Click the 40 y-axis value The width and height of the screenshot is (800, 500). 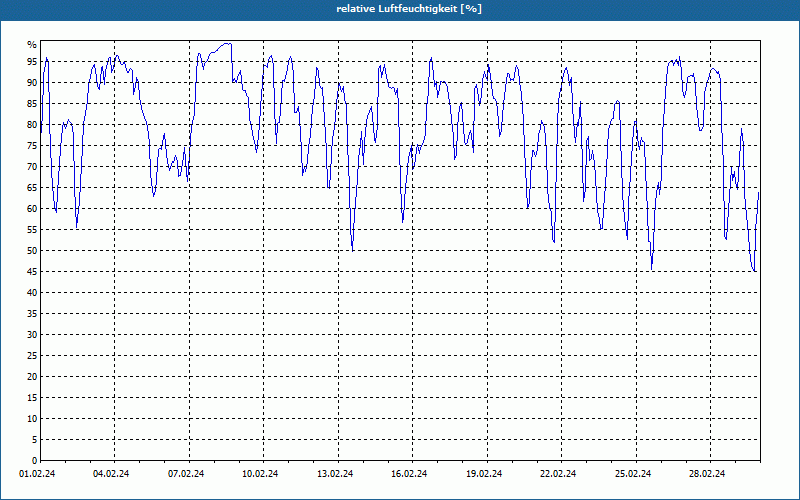click(32, 292)
